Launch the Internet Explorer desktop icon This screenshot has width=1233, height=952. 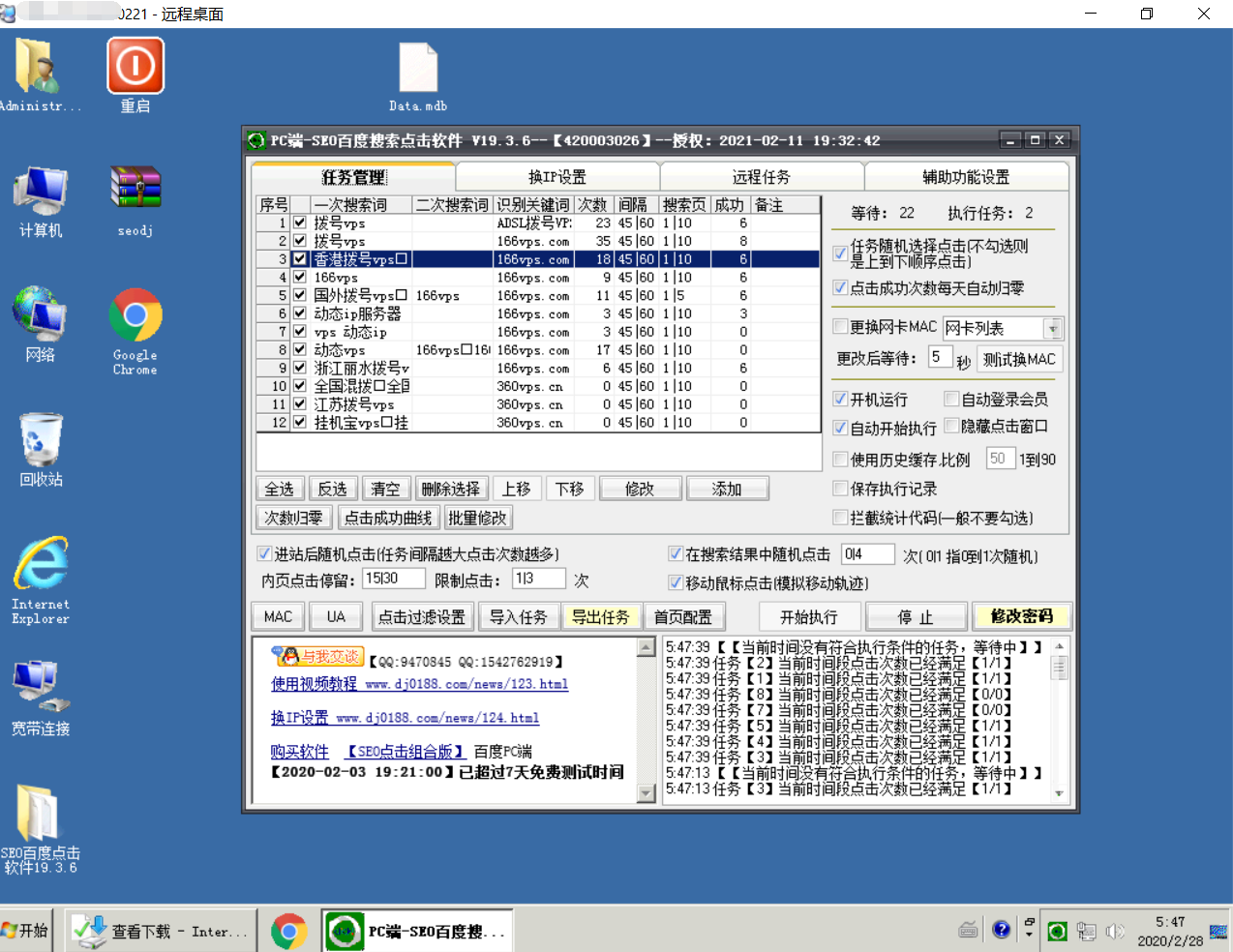41,580
